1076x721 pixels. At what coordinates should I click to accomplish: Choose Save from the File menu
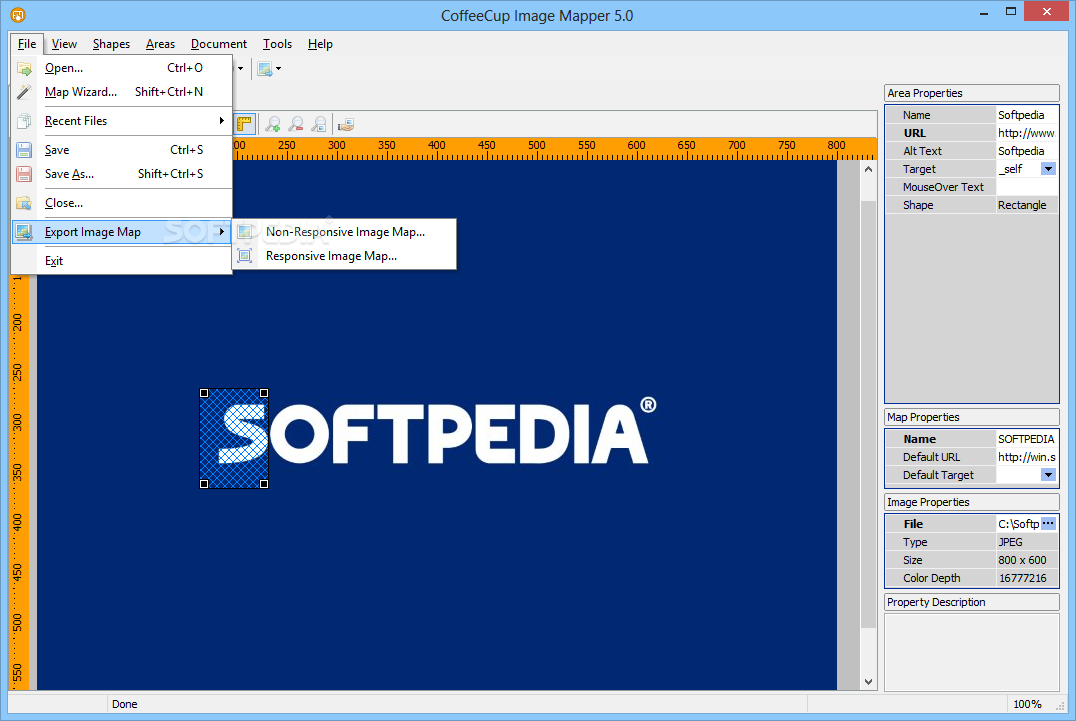pos(121,150)
